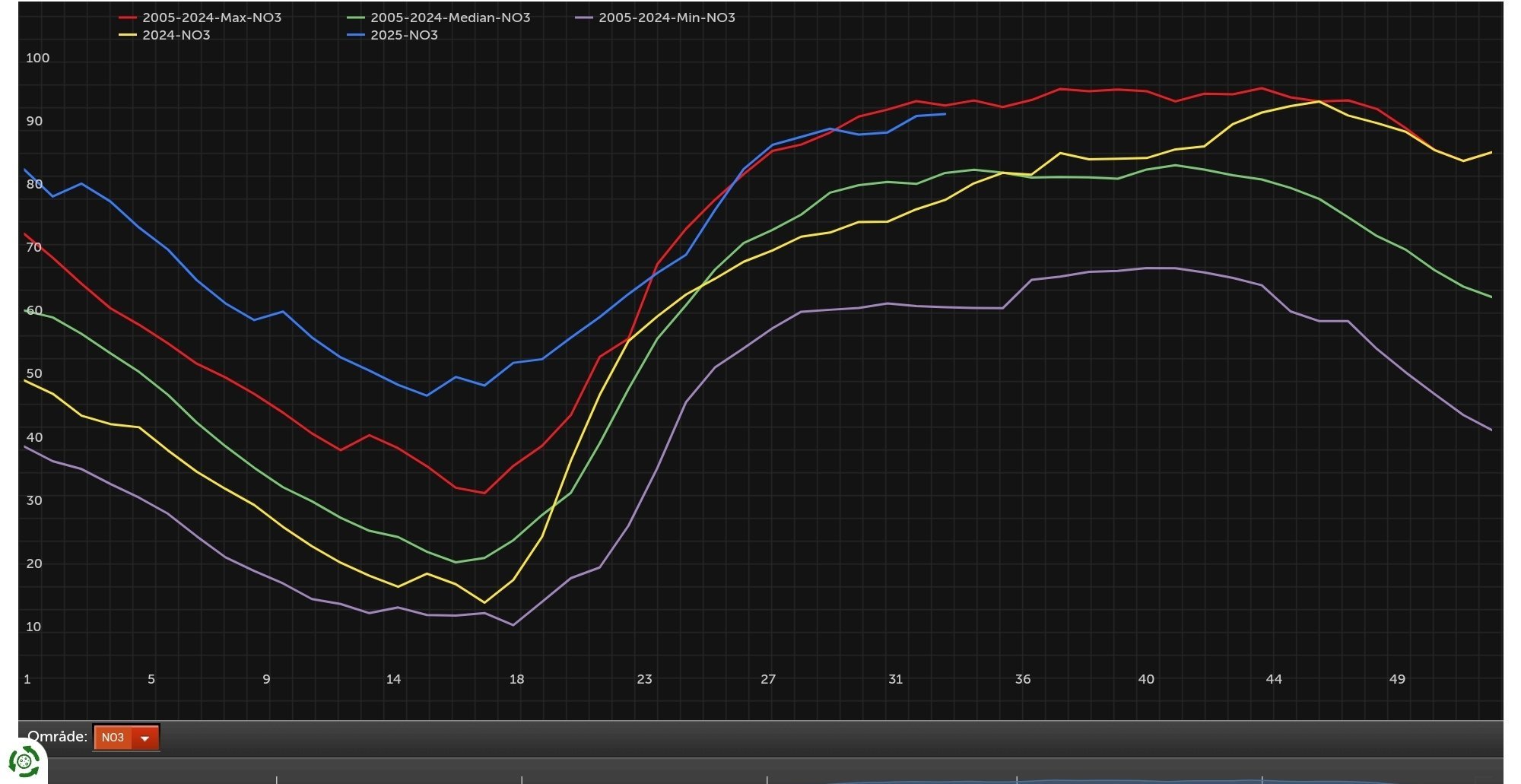Click y-axis label 30
The height and width of the screenshot is (784, 1521).
(34, 500)
